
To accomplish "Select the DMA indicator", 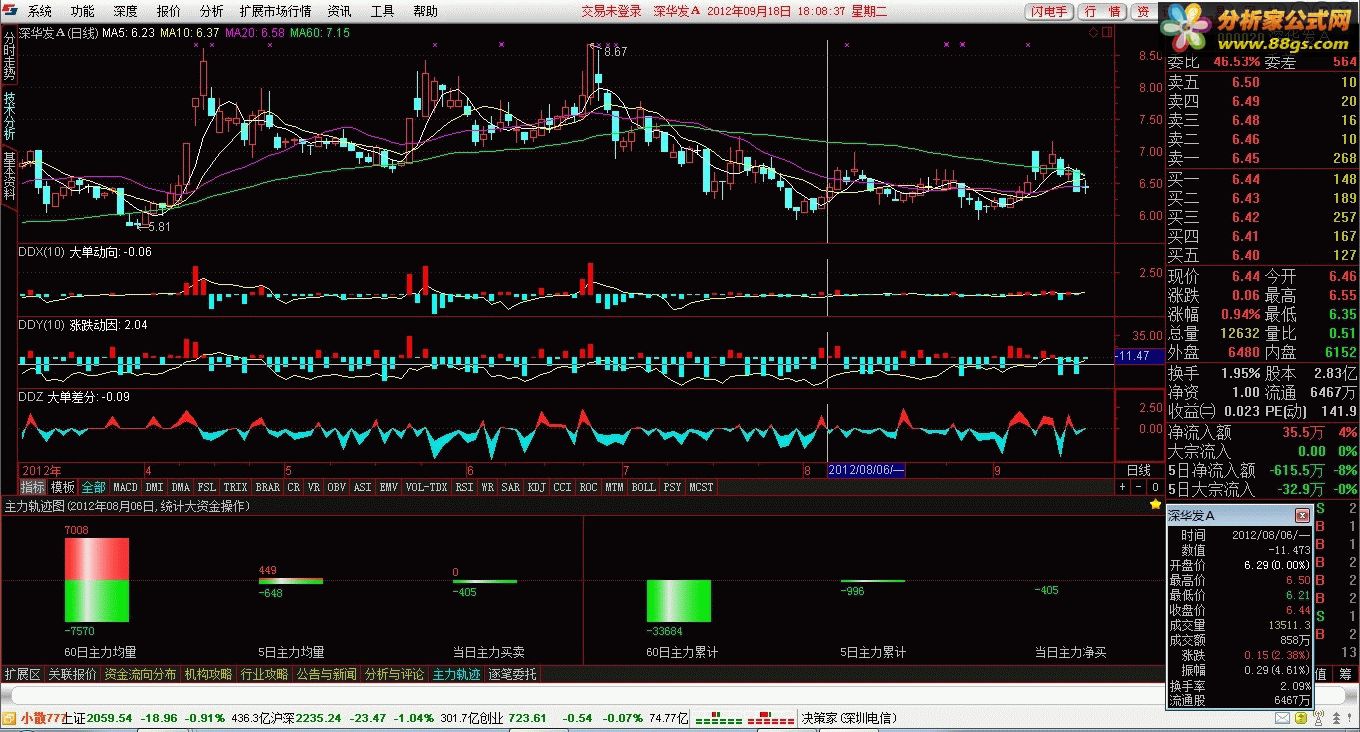I will (x=180, y=487).
